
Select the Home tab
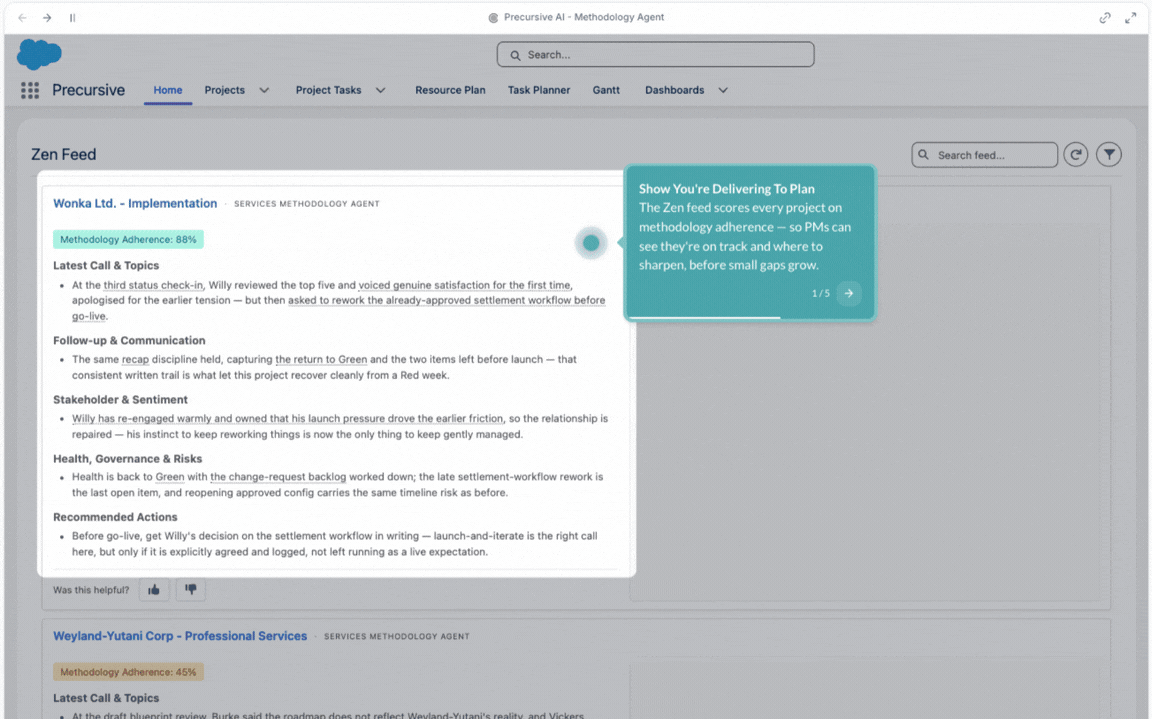tap(168, 90)
